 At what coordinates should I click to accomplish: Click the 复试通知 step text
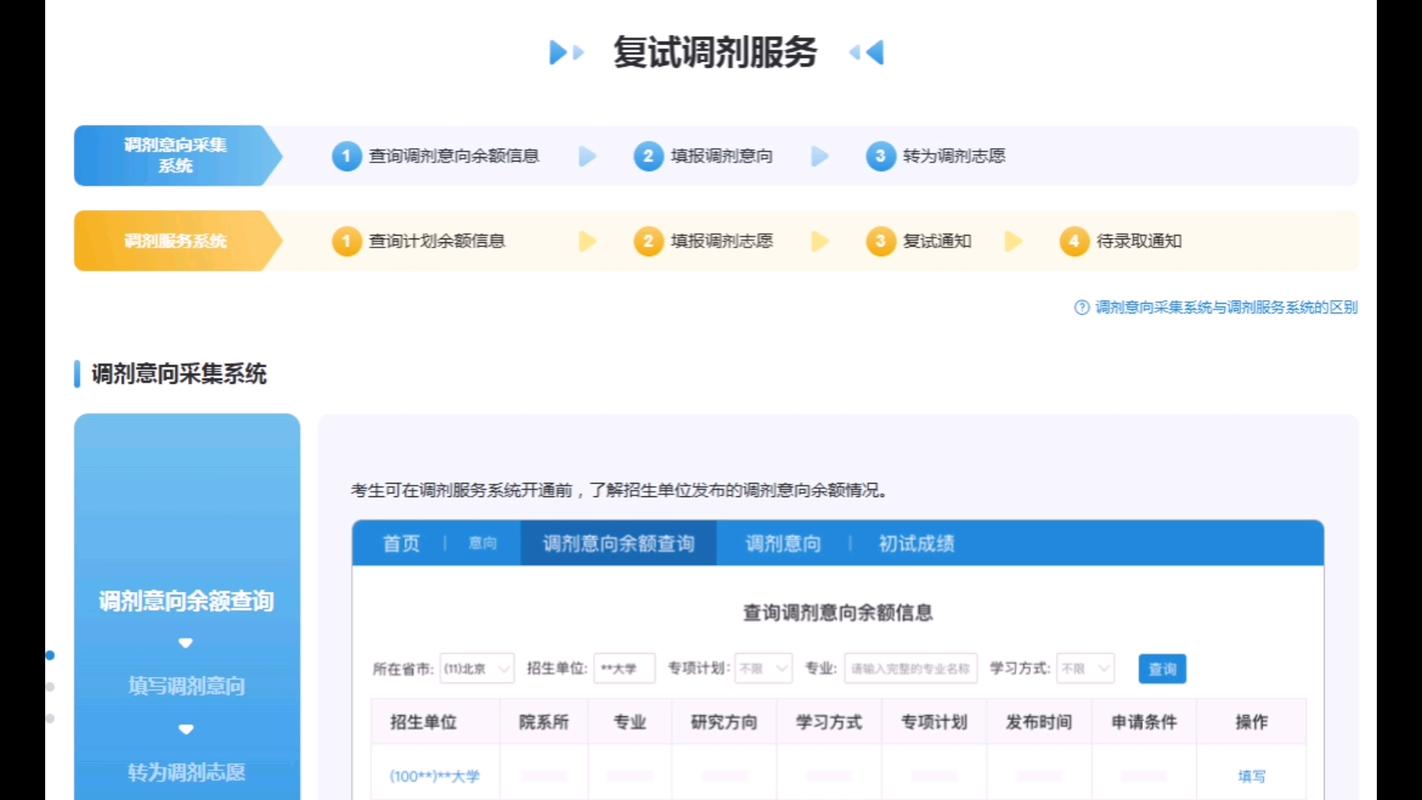pos(937,241)
